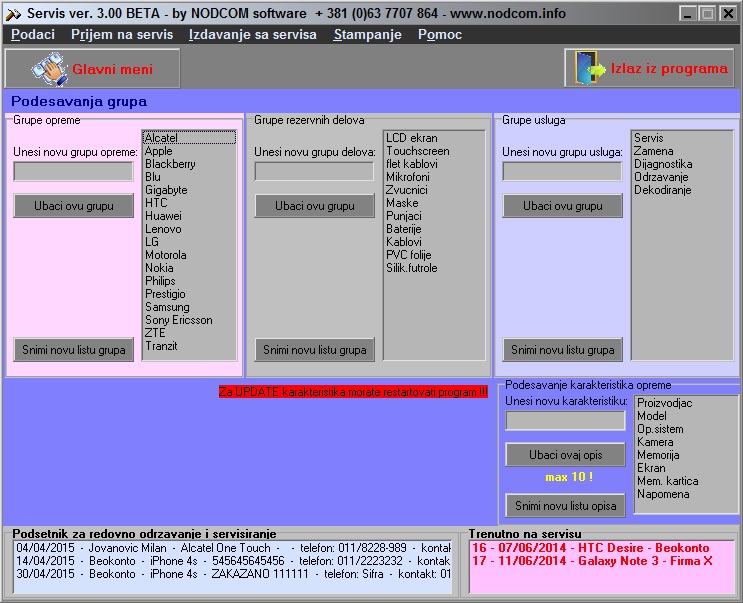Select Op.sistem in characteristics list

pyautogui.click(x=686, y=429)
